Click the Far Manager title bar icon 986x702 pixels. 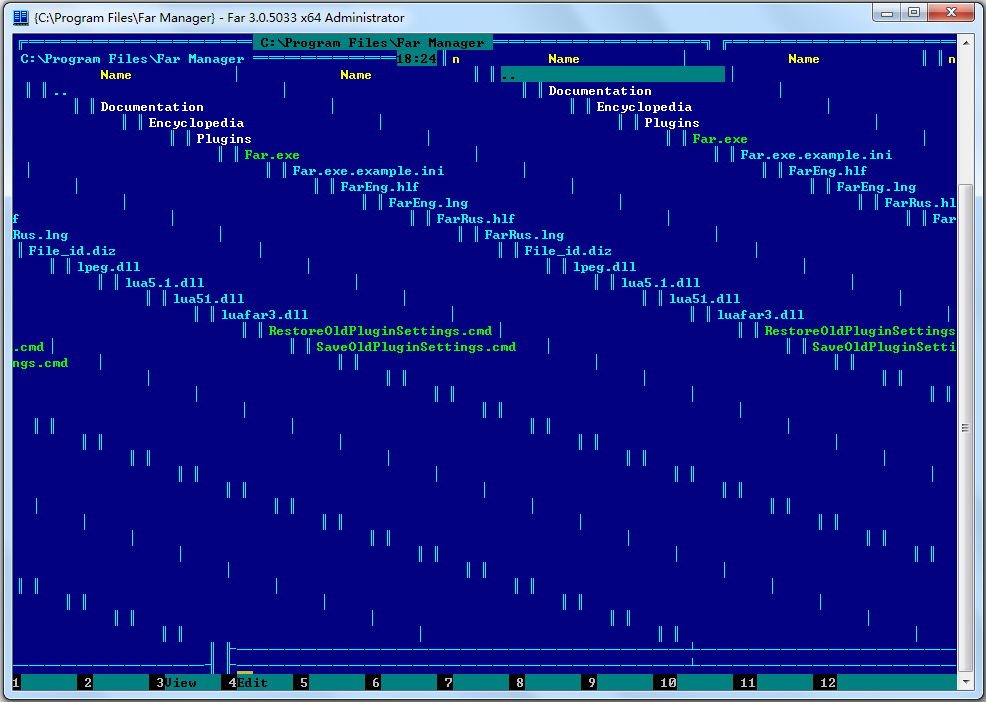20,17
